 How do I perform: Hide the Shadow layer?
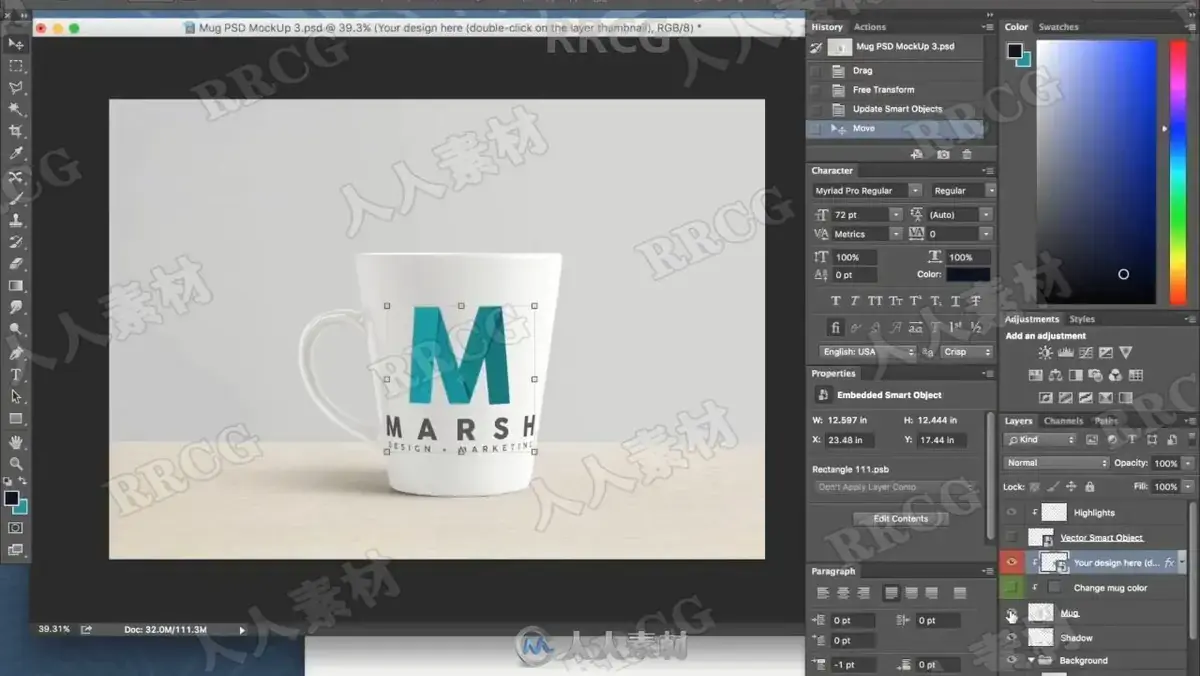coord(1011,638)
